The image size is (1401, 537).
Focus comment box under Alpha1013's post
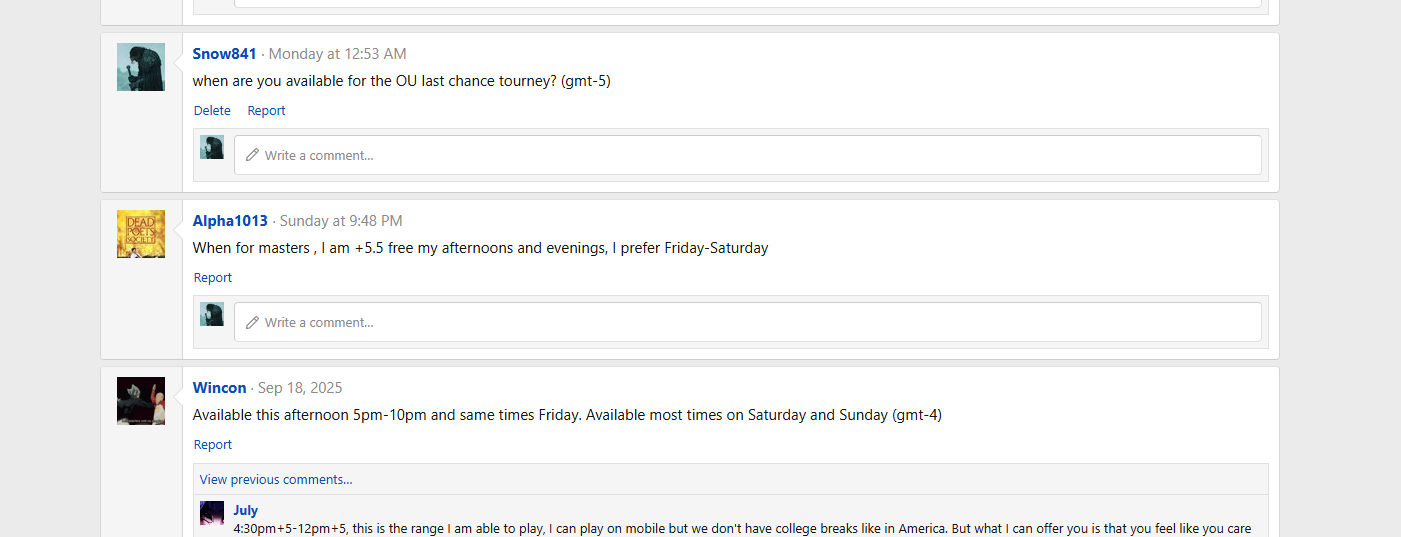(x=748, y=322)
